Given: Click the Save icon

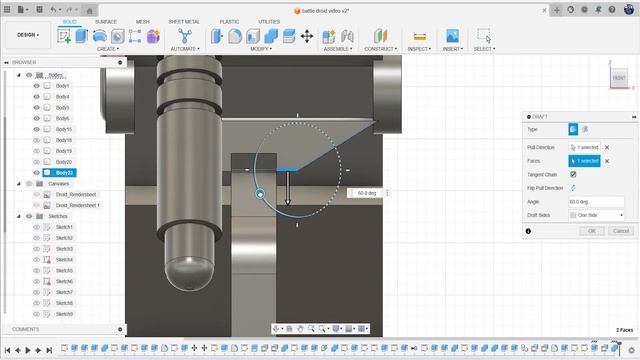Looking at the screenshot, I should coord(39,9).
